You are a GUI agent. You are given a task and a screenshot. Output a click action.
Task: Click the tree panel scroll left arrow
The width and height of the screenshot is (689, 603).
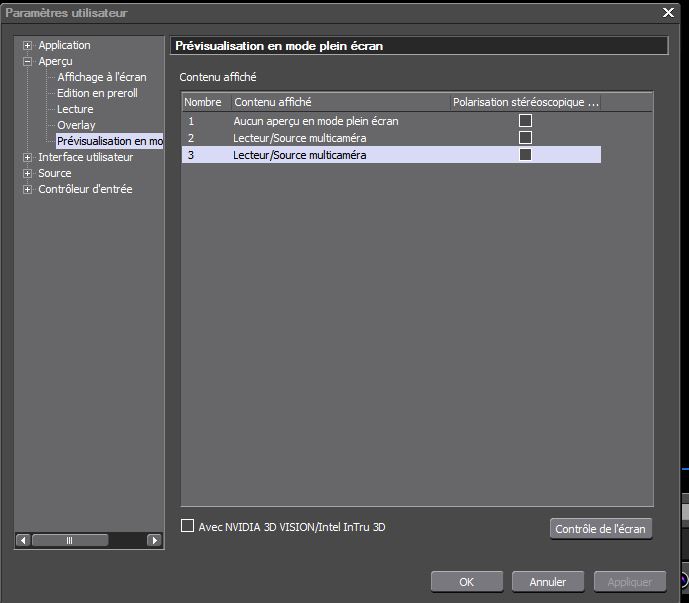tap(23, 540)
